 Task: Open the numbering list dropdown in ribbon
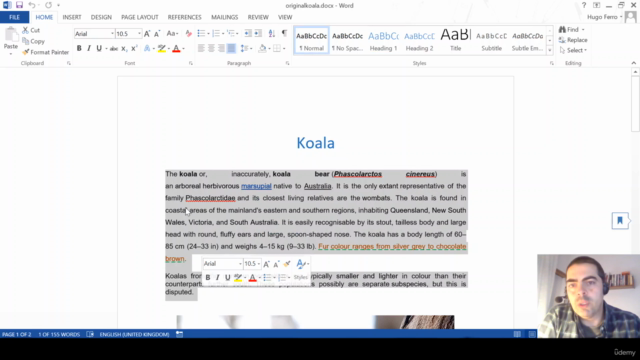(x=223, y=34)
